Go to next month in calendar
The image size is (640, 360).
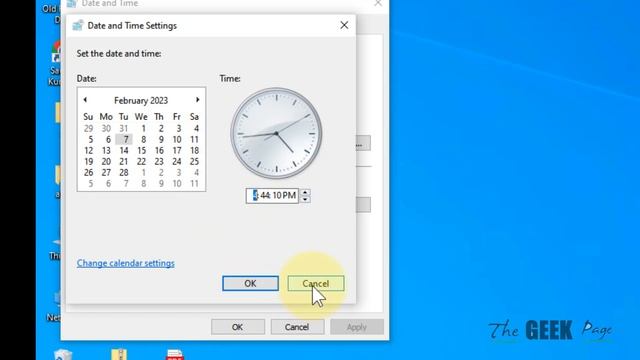[198, 100]
